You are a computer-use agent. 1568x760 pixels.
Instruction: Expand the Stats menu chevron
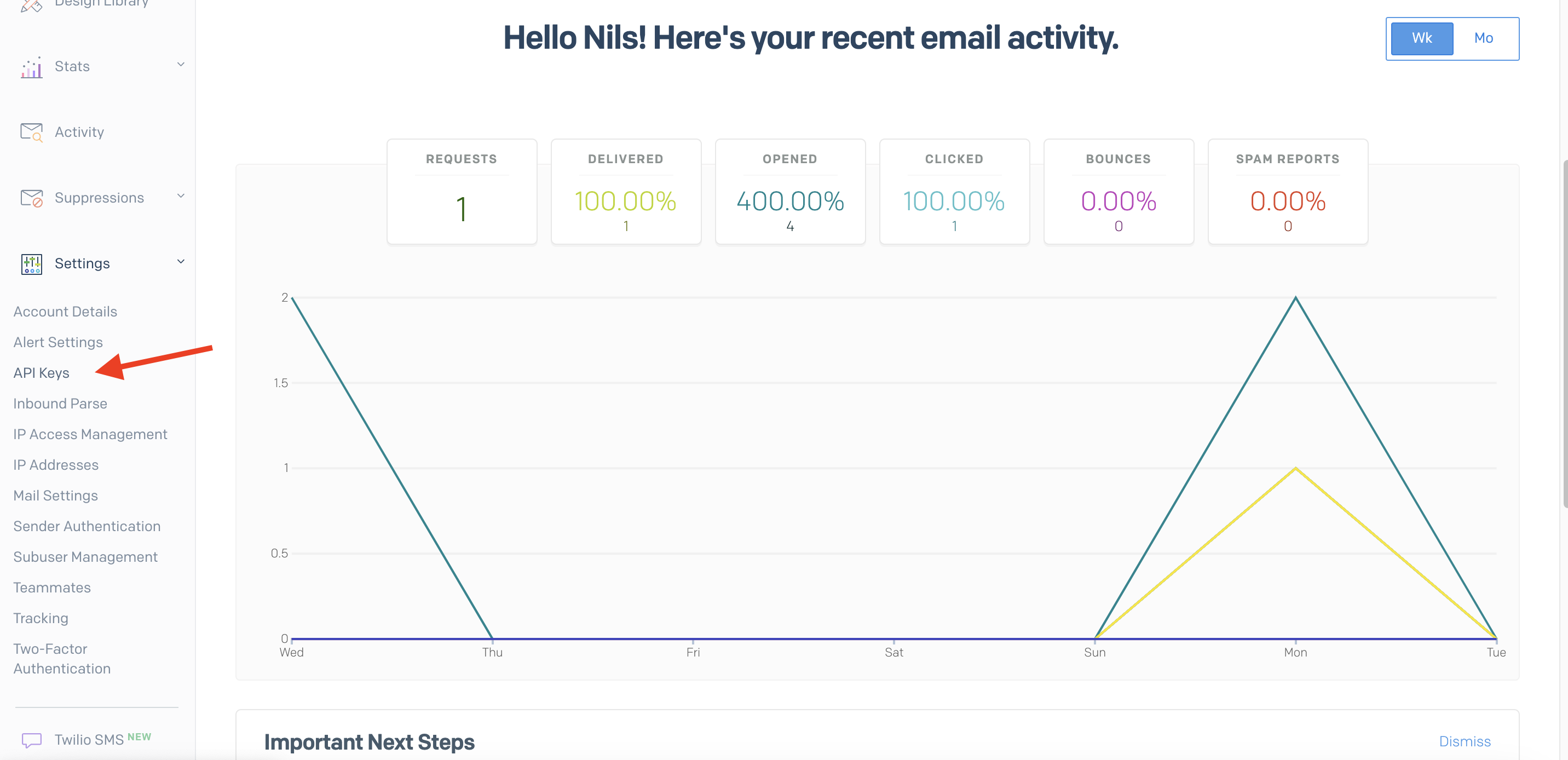181,65
